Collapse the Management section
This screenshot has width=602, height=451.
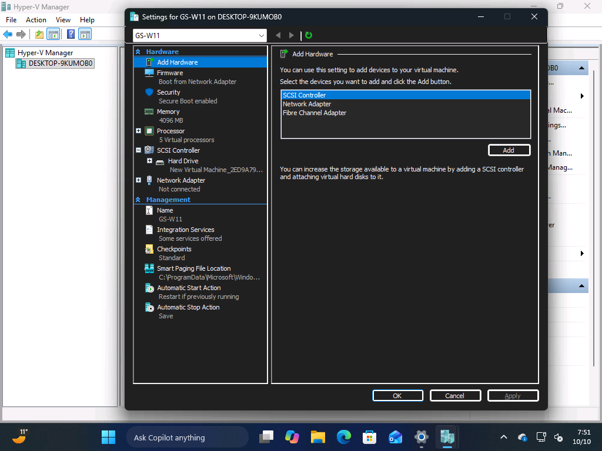[138, 200]
